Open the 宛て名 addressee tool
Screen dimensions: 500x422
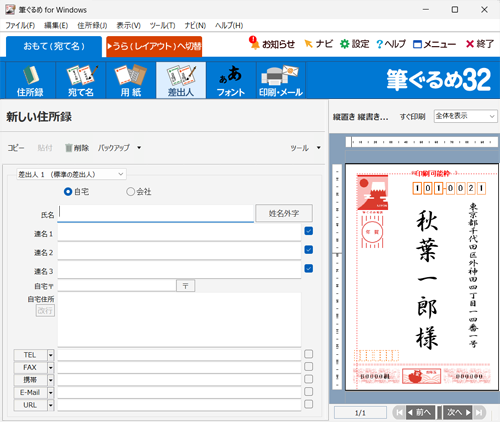point(81,80)
